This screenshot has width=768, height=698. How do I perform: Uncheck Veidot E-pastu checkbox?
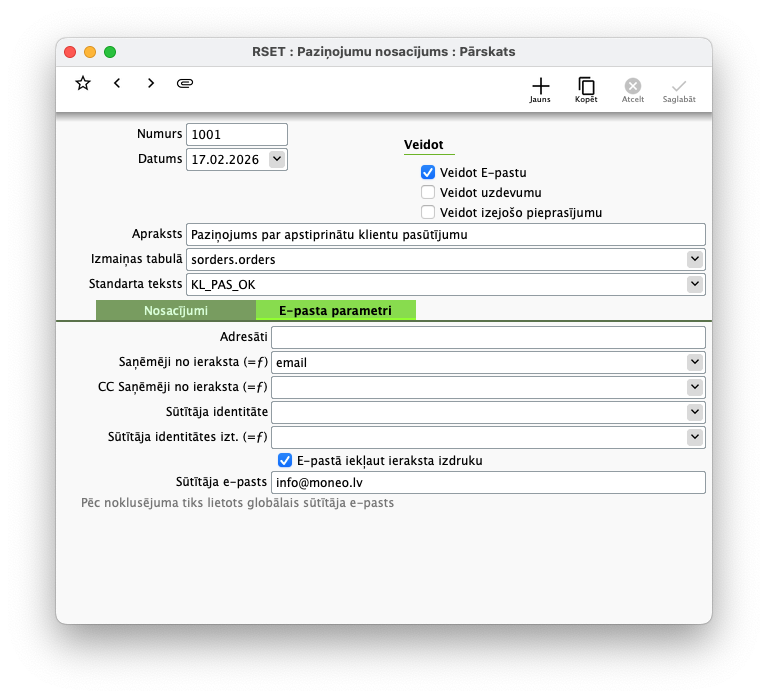pyautogui.click(x=428, y=173)
